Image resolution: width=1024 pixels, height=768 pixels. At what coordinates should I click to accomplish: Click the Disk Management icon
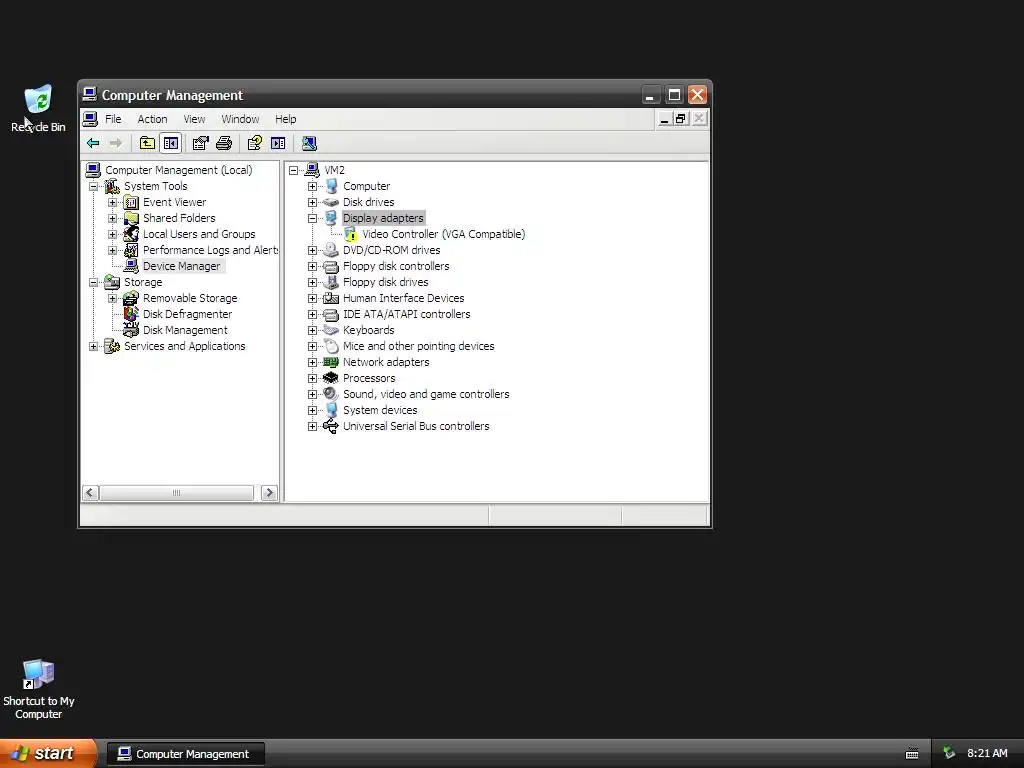click(131, 330)
